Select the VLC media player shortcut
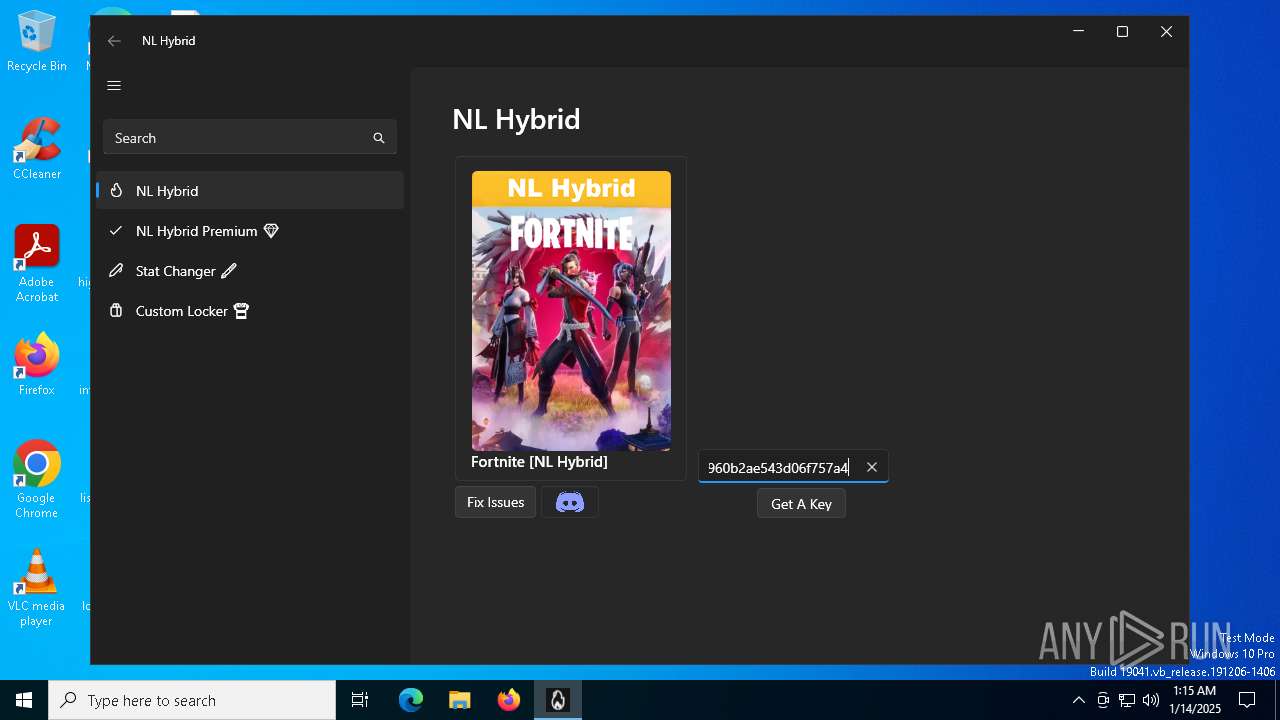This screenshot has width=1280, height=720. [x=37, y=588]
